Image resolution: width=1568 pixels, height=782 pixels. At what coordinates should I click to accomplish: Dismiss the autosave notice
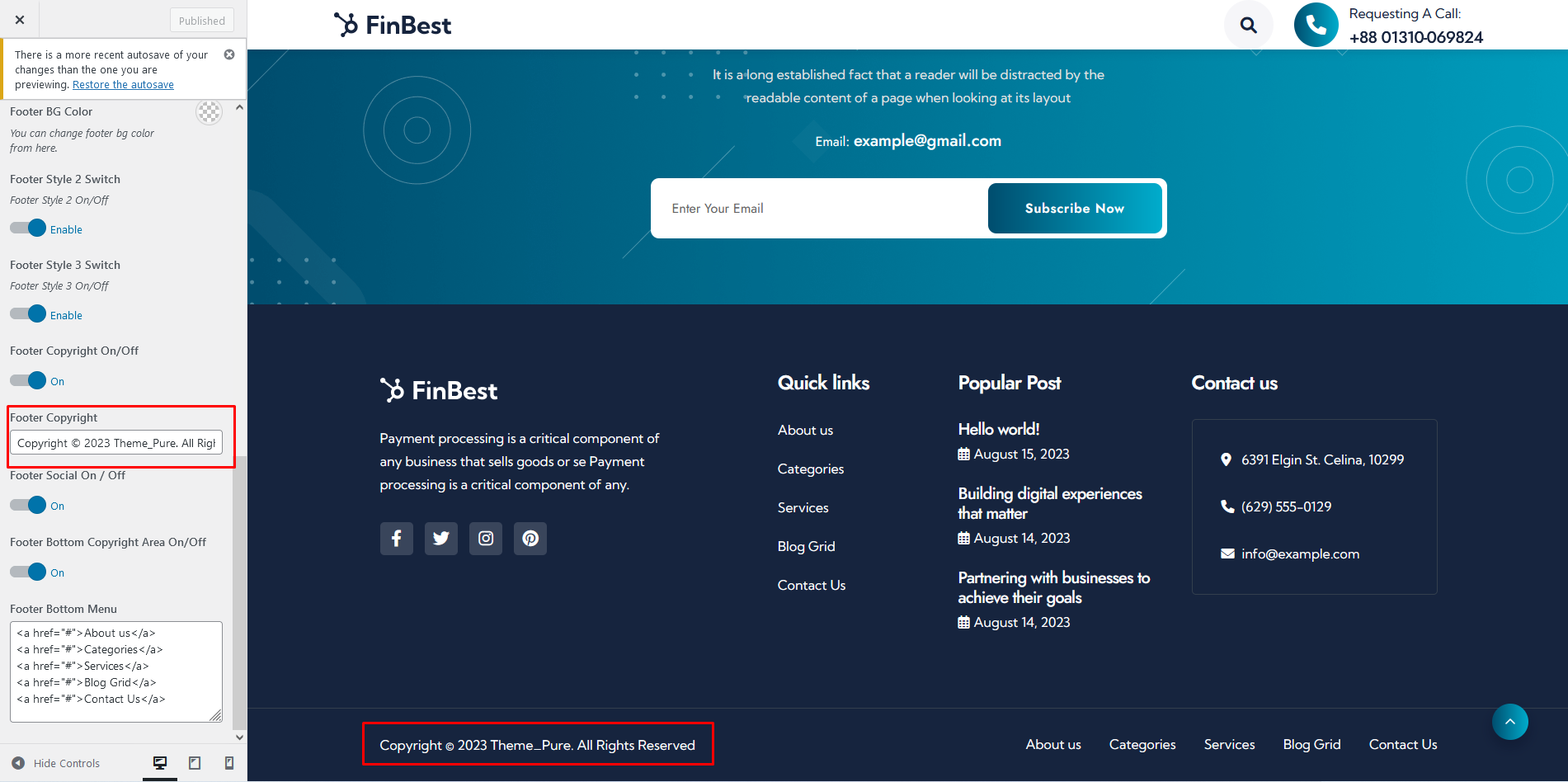[229, 54]
